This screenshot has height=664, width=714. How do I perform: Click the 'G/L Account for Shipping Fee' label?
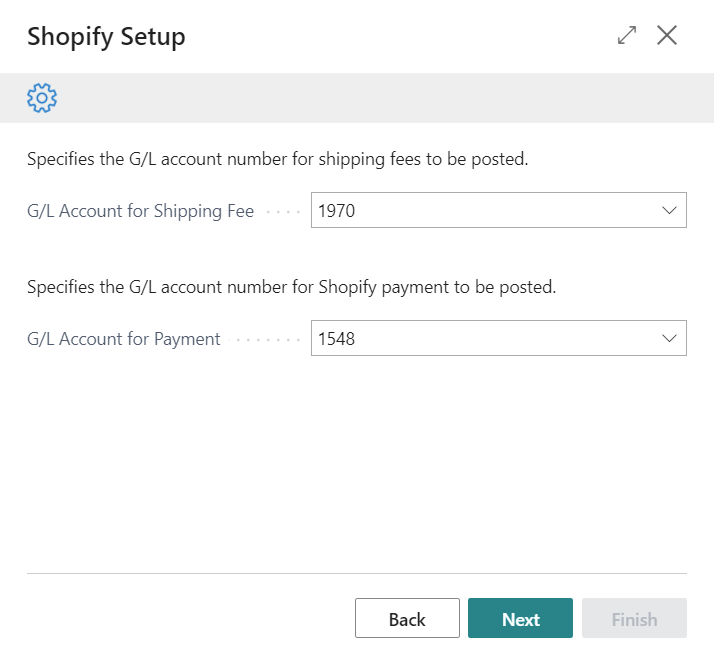(x=140, y=211)
